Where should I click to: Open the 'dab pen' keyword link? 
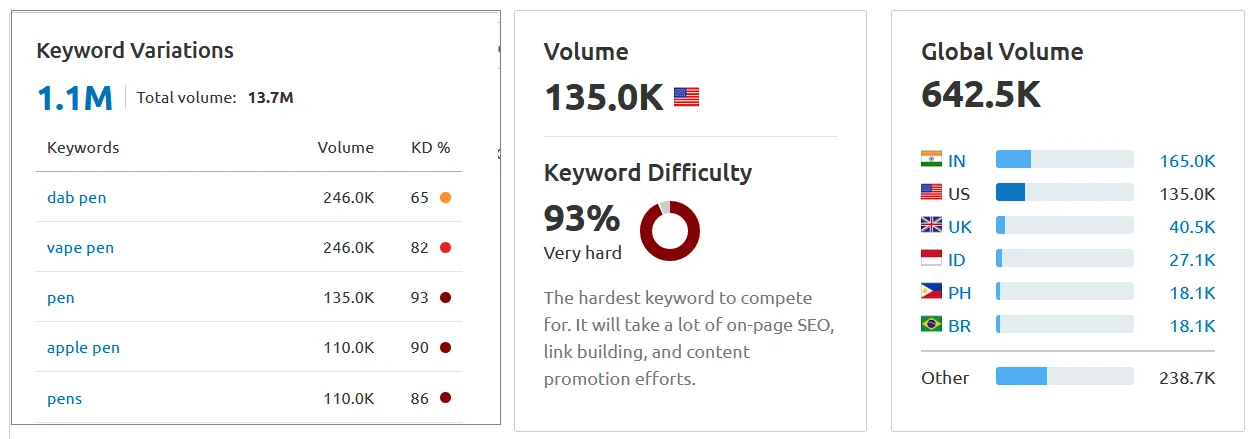tap(76, 198)
